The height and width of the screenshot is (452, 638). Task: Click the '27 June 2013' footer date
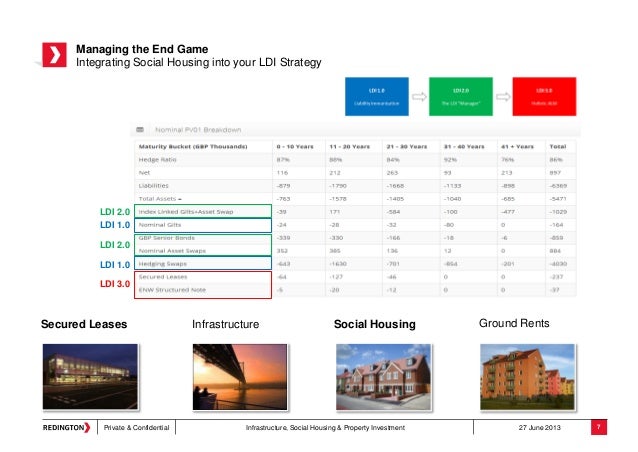(x=540, y=428)
